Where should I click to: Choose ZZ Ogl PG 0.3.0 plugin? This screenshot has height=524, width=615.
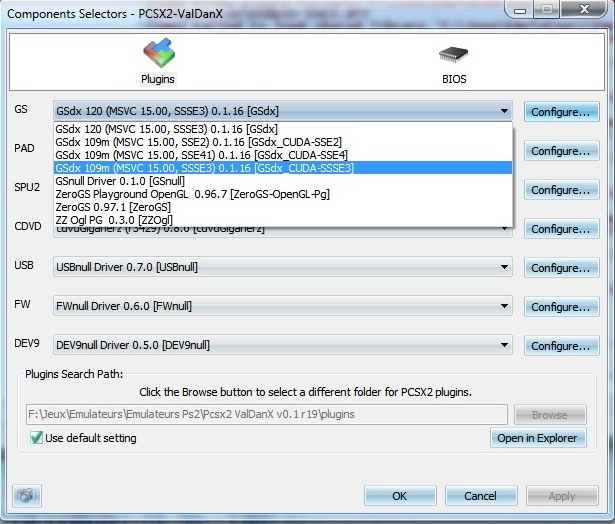(283, 220)
